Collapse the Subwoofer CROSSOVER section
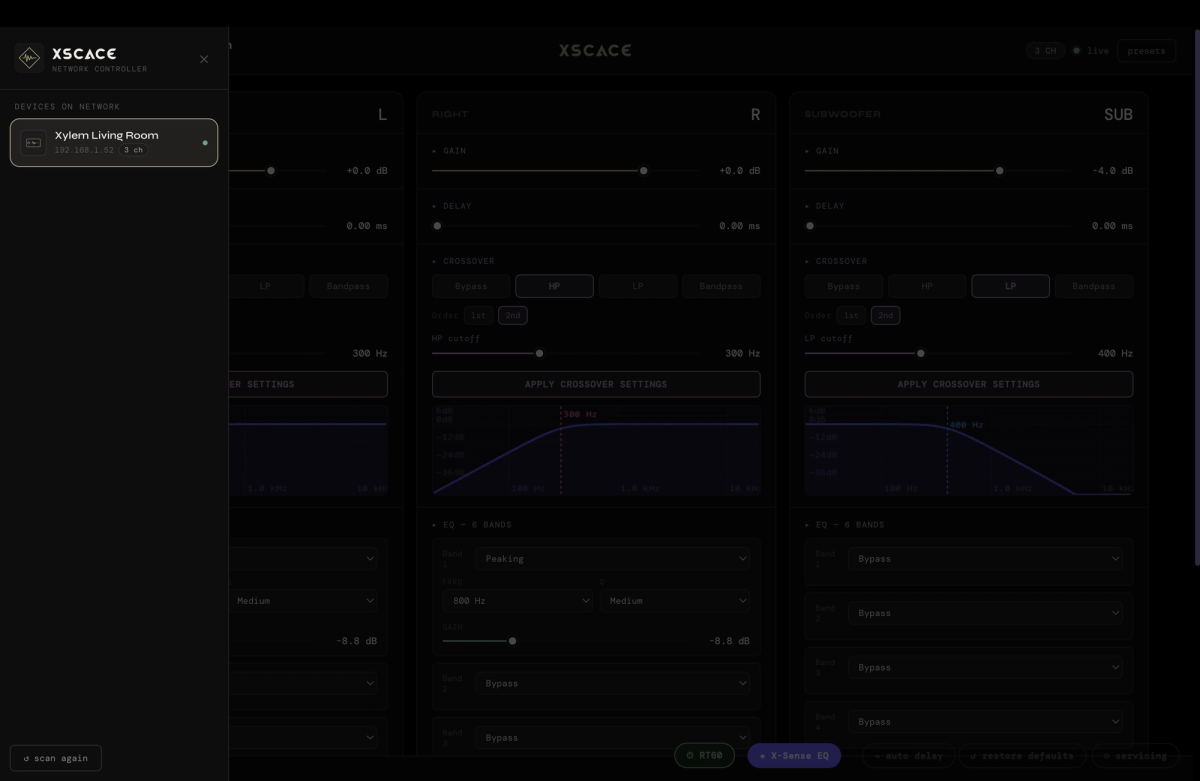 836,261
